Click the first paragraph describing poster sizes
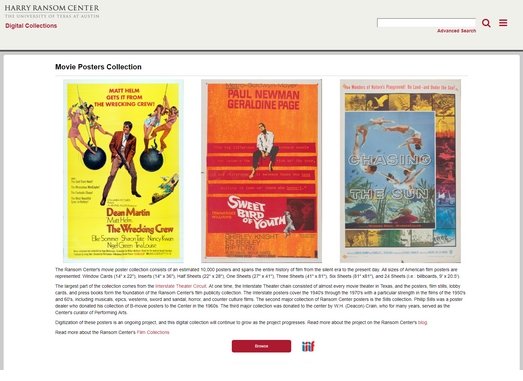 pyautogui.click(x=258, y=273)
